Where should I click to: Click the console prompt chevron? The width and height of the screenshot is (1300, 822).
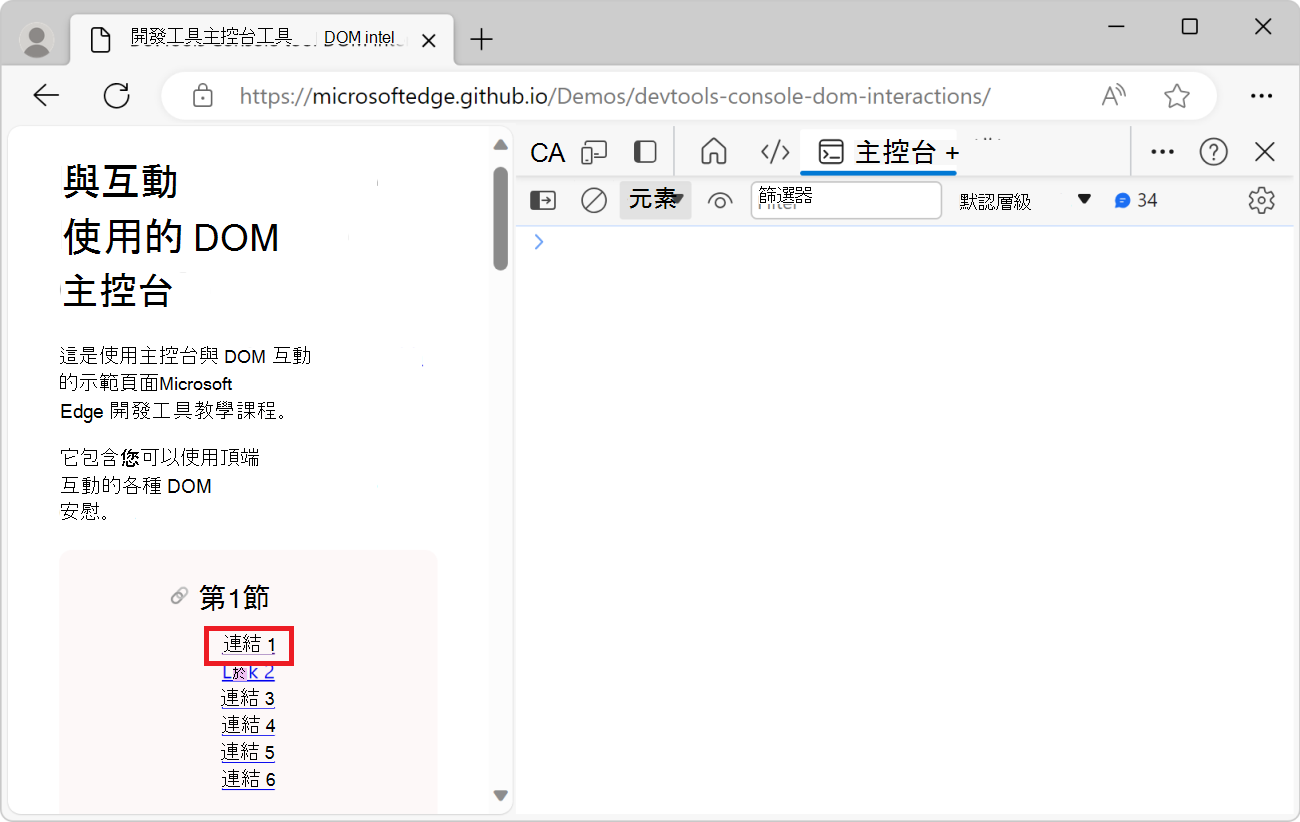pyautogui.click(x=539, y=241)
